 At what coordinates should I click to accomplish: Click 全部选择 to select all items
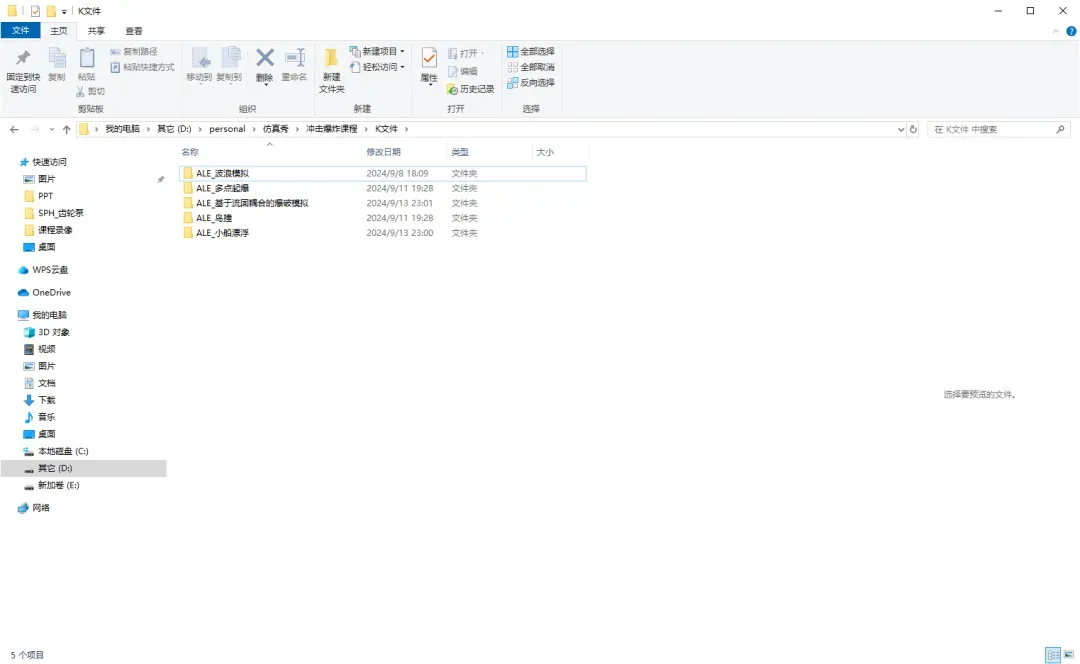pos(530,52)
